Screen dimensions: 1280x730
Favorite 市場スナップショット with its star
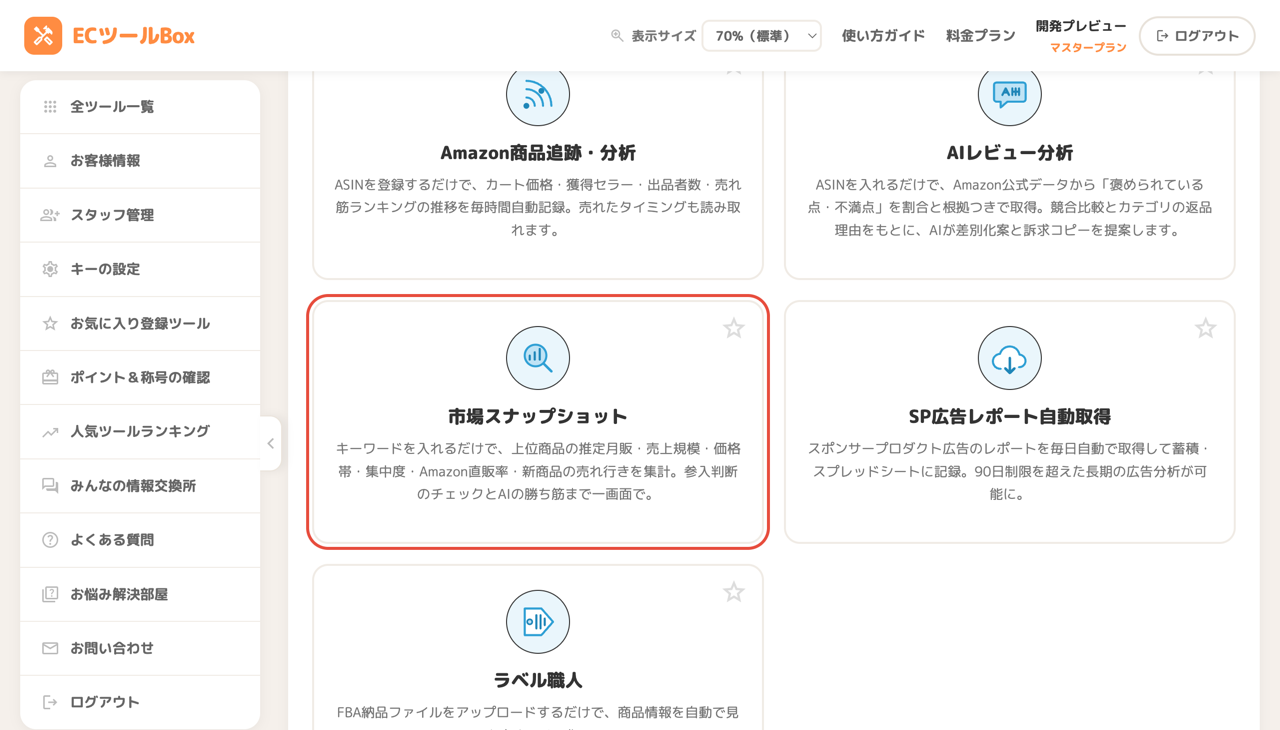[x=734, y=328]
